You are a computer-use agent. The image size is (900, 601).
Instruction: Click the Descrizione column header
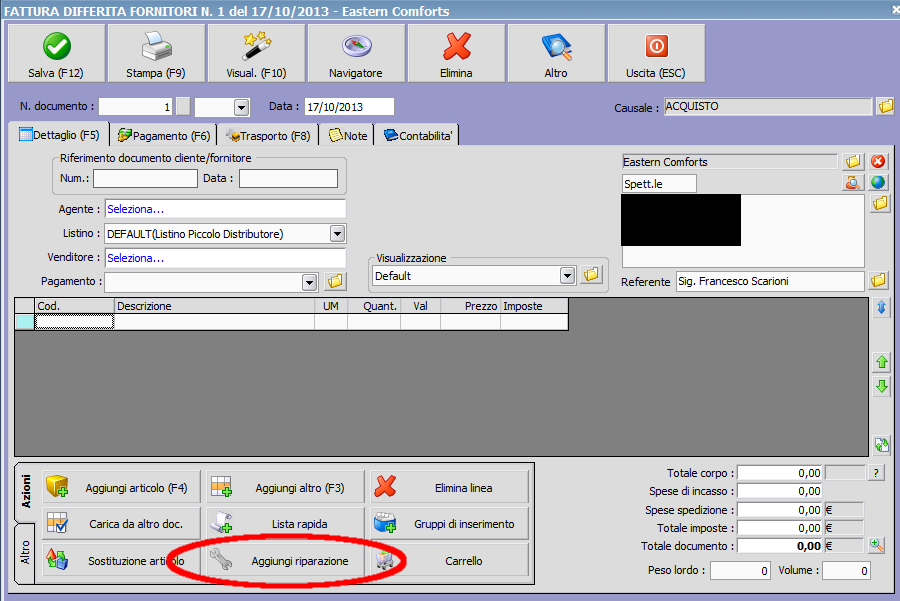click(x=215, y=306)
